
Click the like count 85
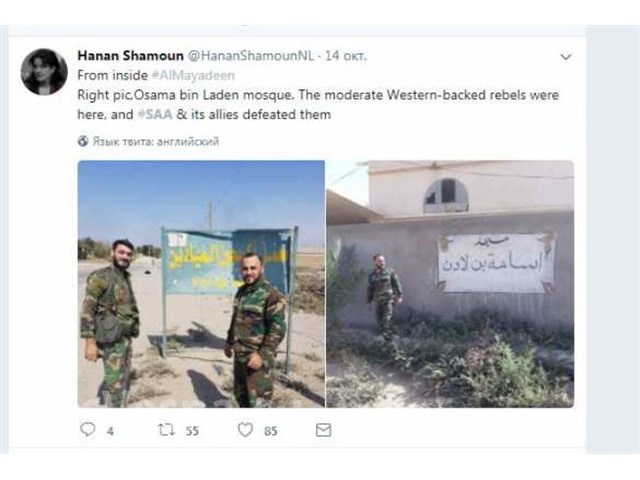271,431
